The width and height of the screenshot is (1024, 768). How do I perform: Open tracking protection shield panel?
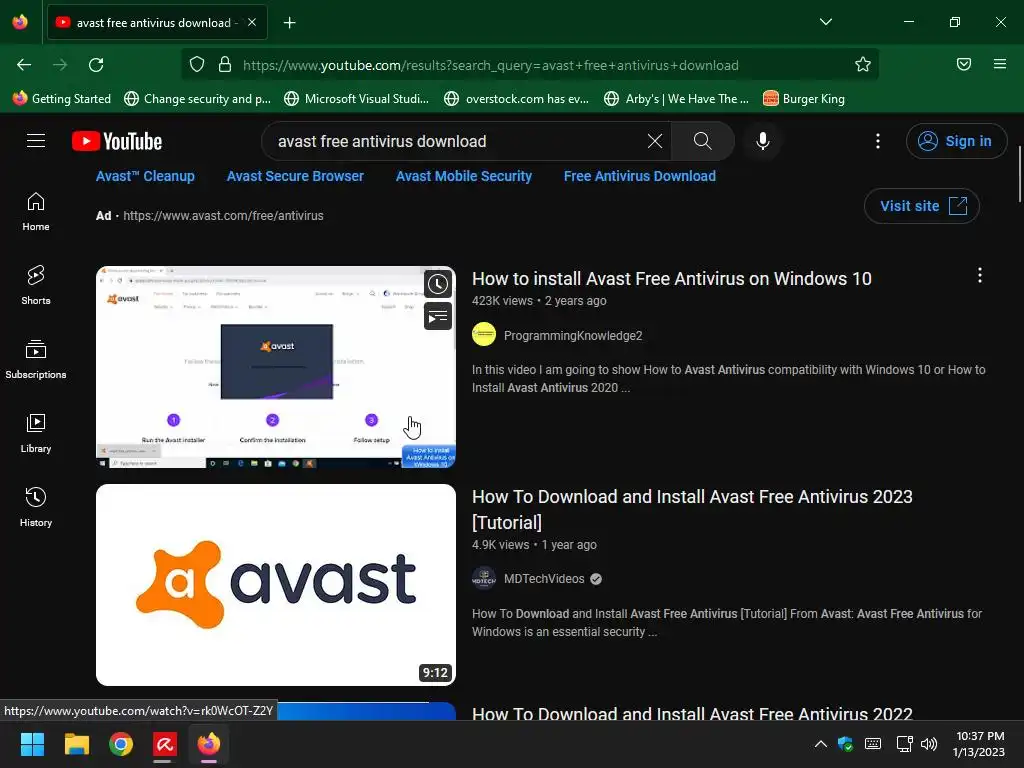click(197, 65)
